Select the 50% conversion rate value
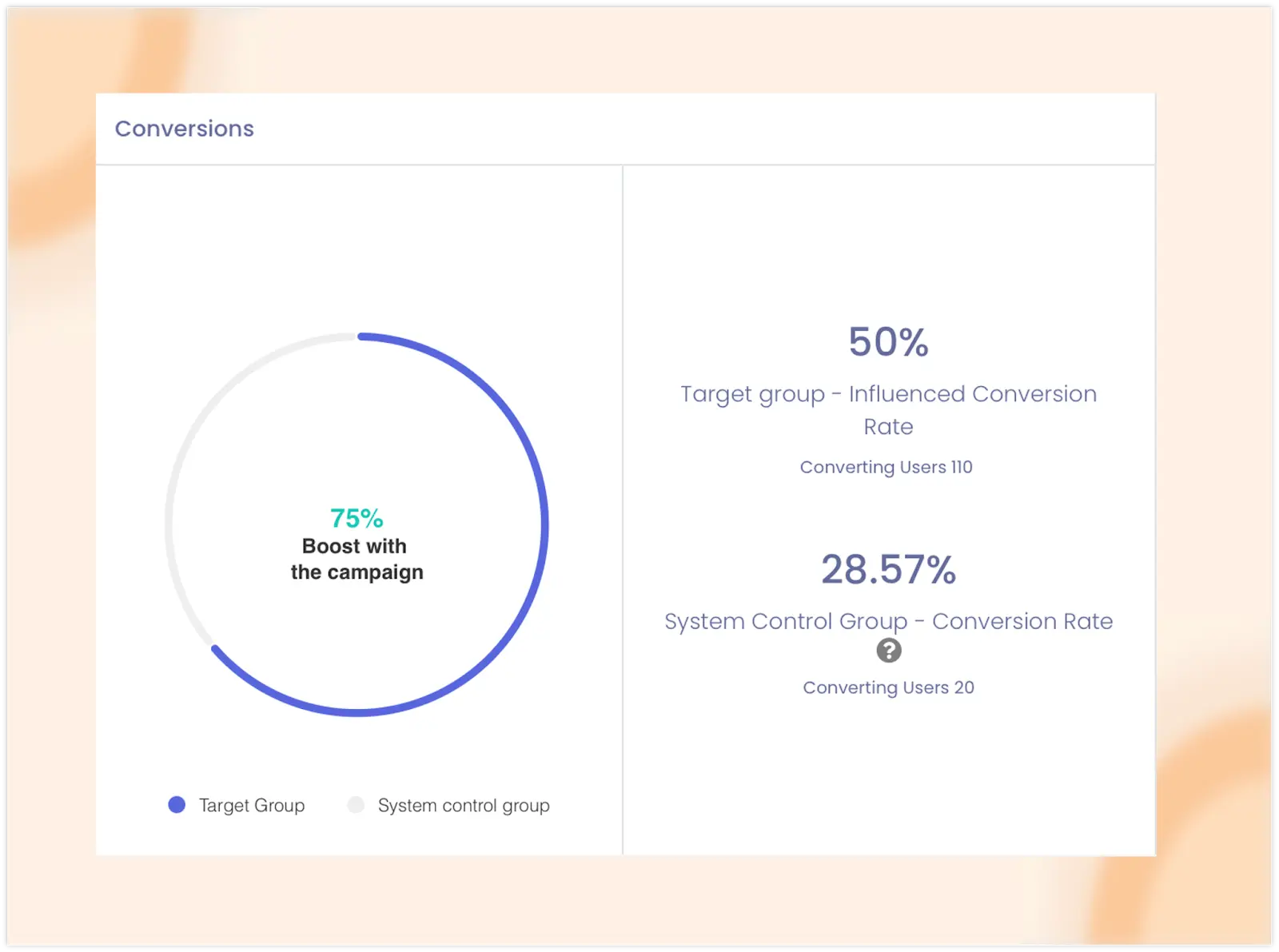This screenshot has height=952, width=1279. pos(888,342)
